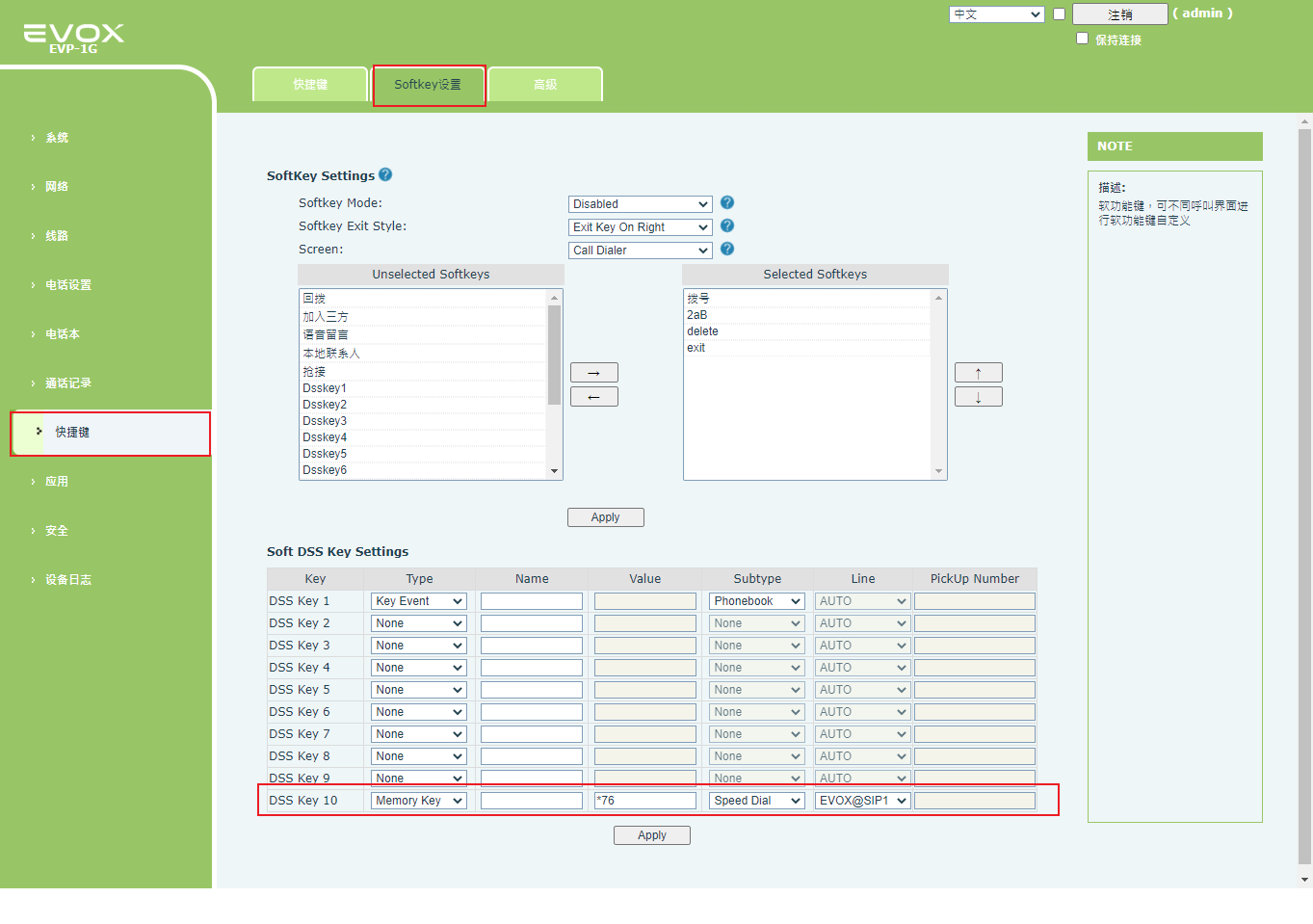
Task: Select 加入三方 in Unselected Softkeys list
Action: pos(423,317)
